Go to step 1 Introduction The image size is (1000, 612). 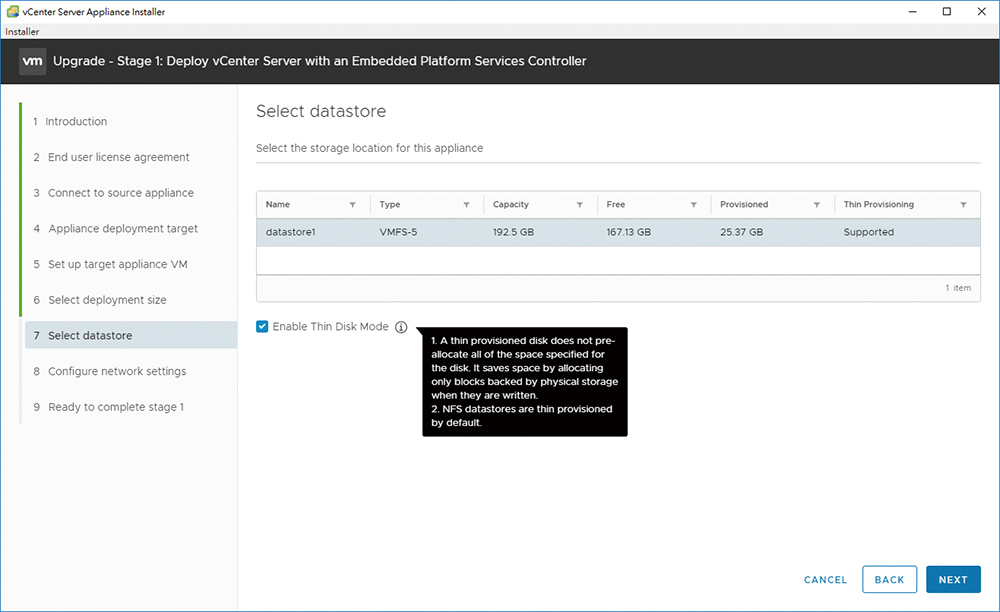point(70,121)
